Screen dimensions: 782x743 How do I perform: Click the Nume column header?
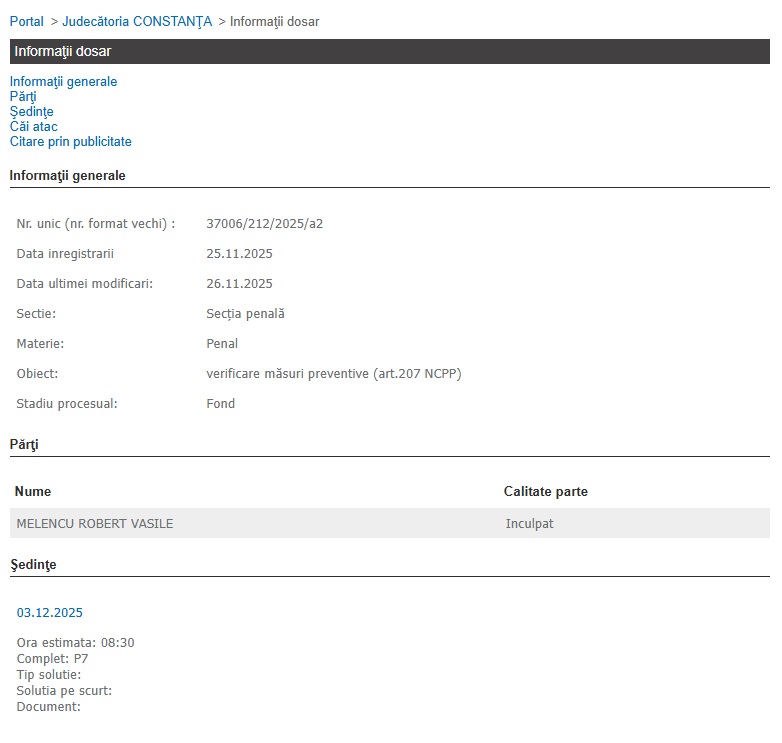[34, 492]
